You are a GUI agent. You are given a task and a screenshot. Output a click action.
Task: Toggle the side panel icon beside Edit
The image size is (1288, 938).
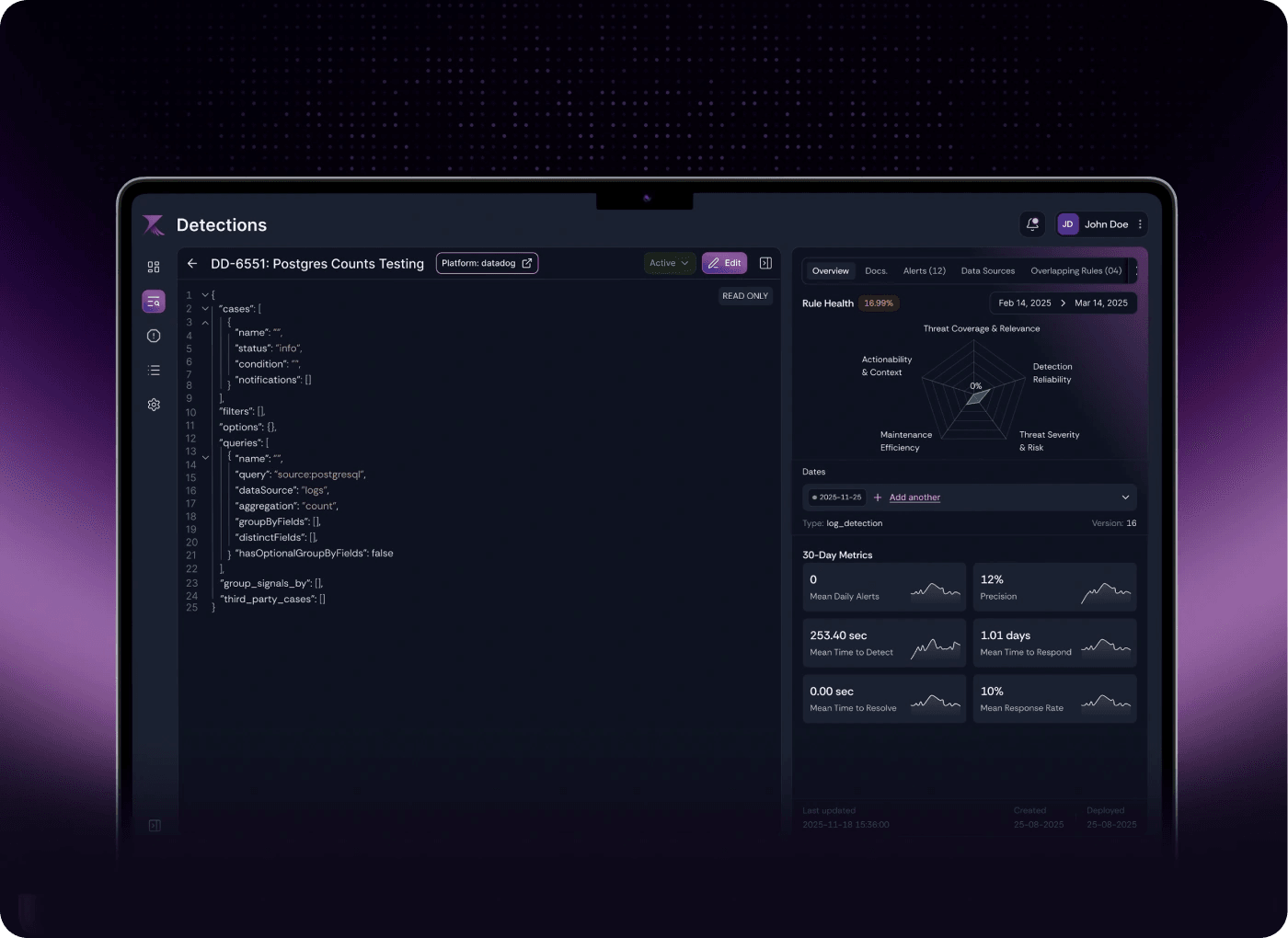[765, 263]
